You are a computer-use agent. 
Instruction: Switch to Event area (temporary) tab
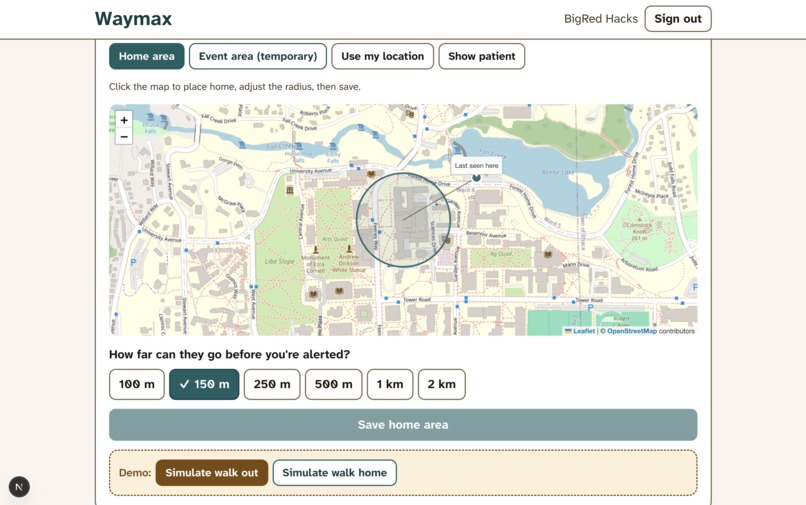[x=258, y=56]
